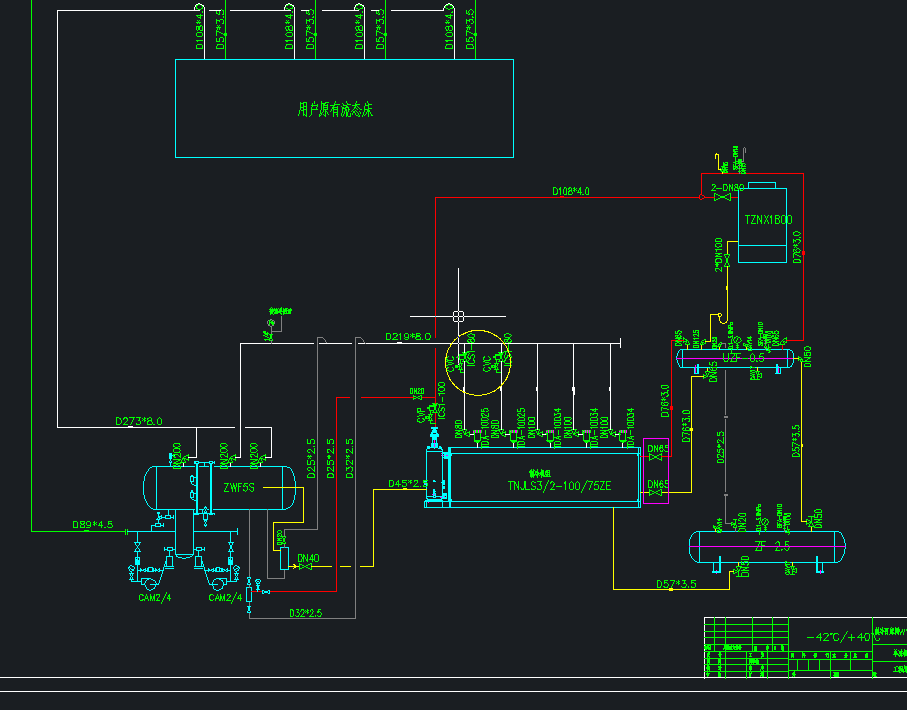The height and width of the screenshot is (710, 907).
Task: Select the D25*2.5 label beside the gray UZF-0.5 line
Action: pos(720,447)
